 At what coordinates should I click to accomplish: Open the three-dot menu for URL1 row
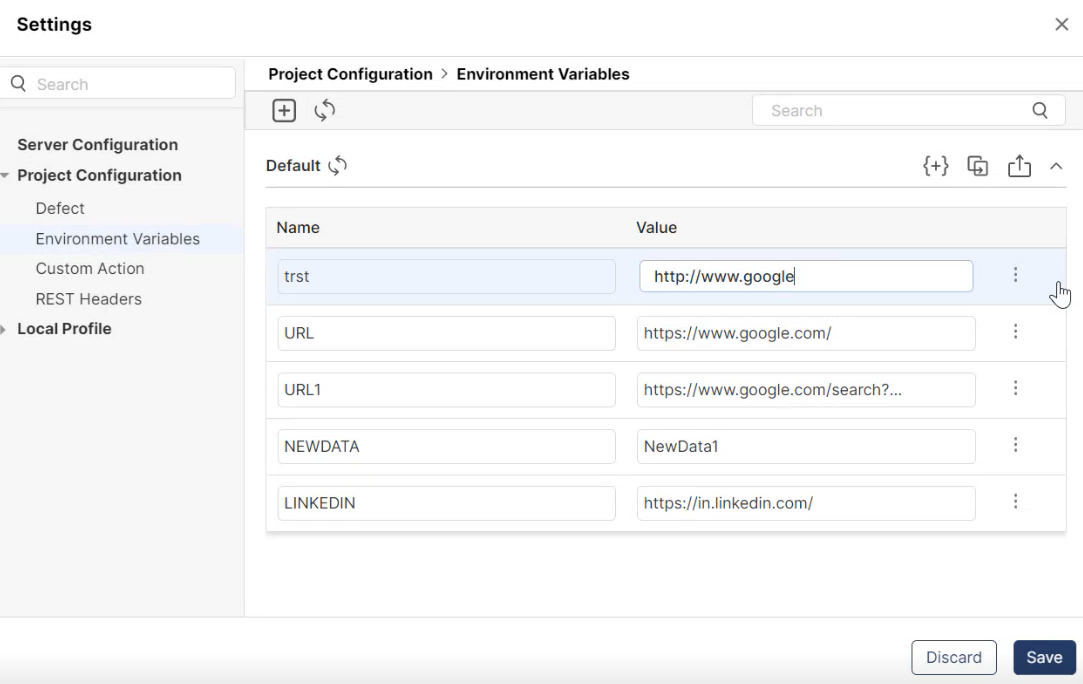[x=1015, y=389]
